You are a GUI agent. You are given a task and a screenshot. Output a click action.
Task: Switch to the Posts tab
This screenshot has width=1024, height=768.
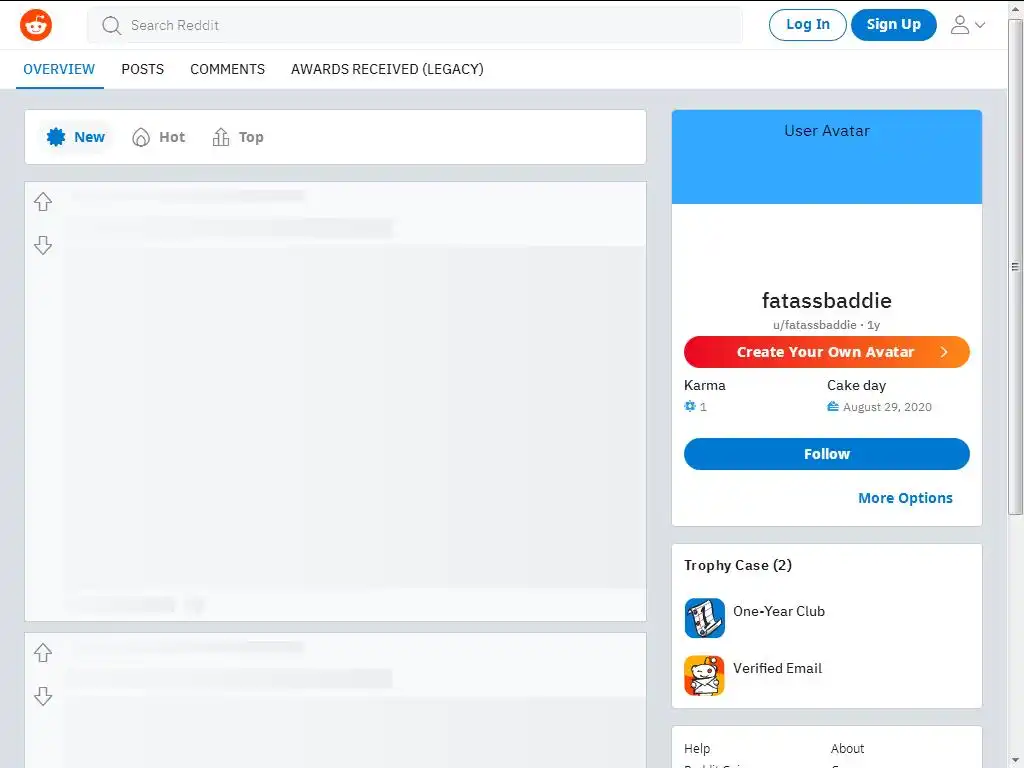click(142, 69)
